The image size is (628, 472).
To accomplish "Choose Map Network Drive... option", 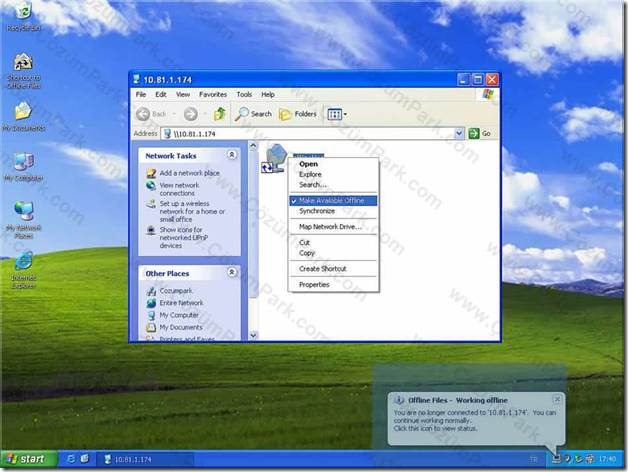I will click(333, 227).
